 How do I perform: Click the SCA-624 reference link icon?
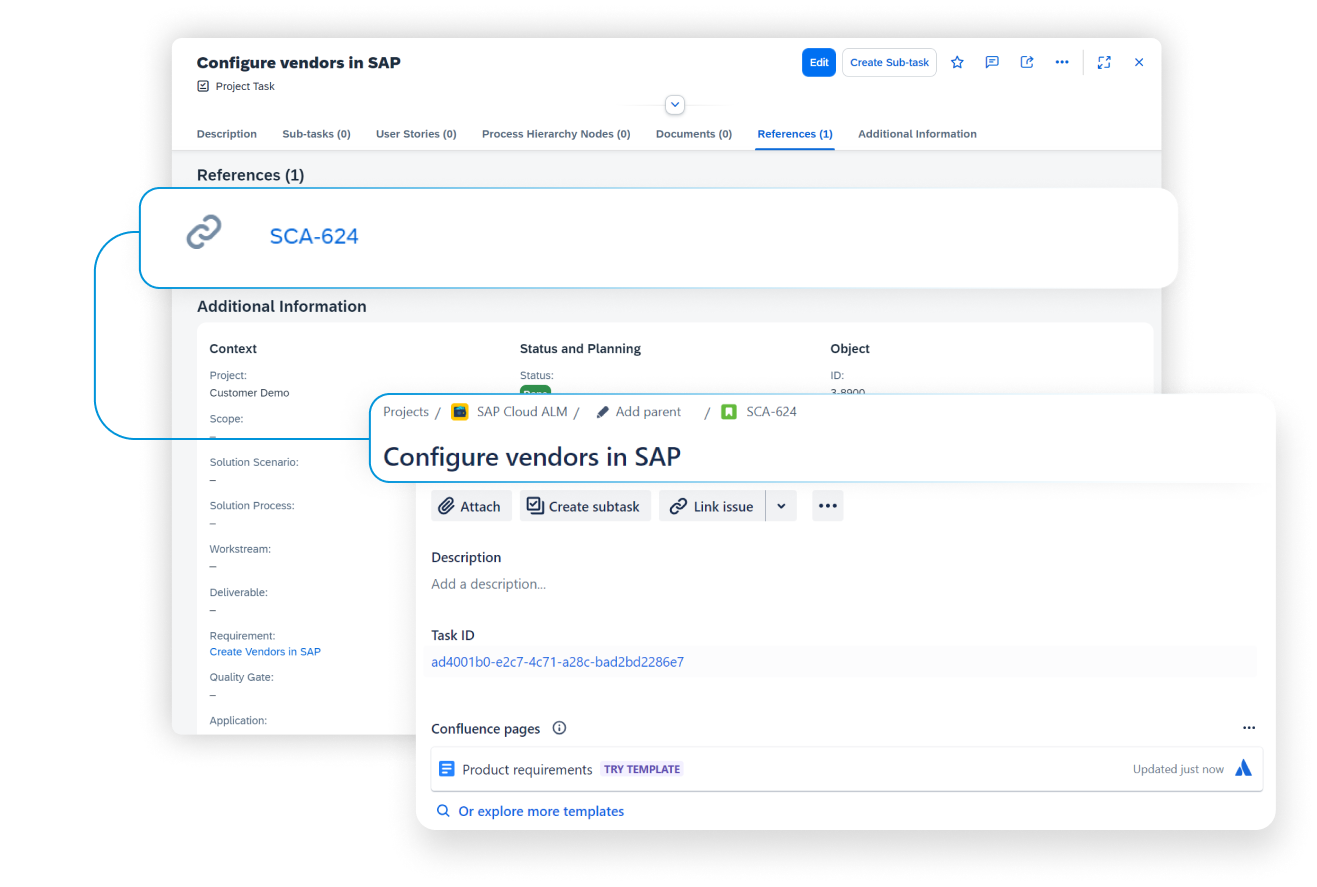[203, 231]
